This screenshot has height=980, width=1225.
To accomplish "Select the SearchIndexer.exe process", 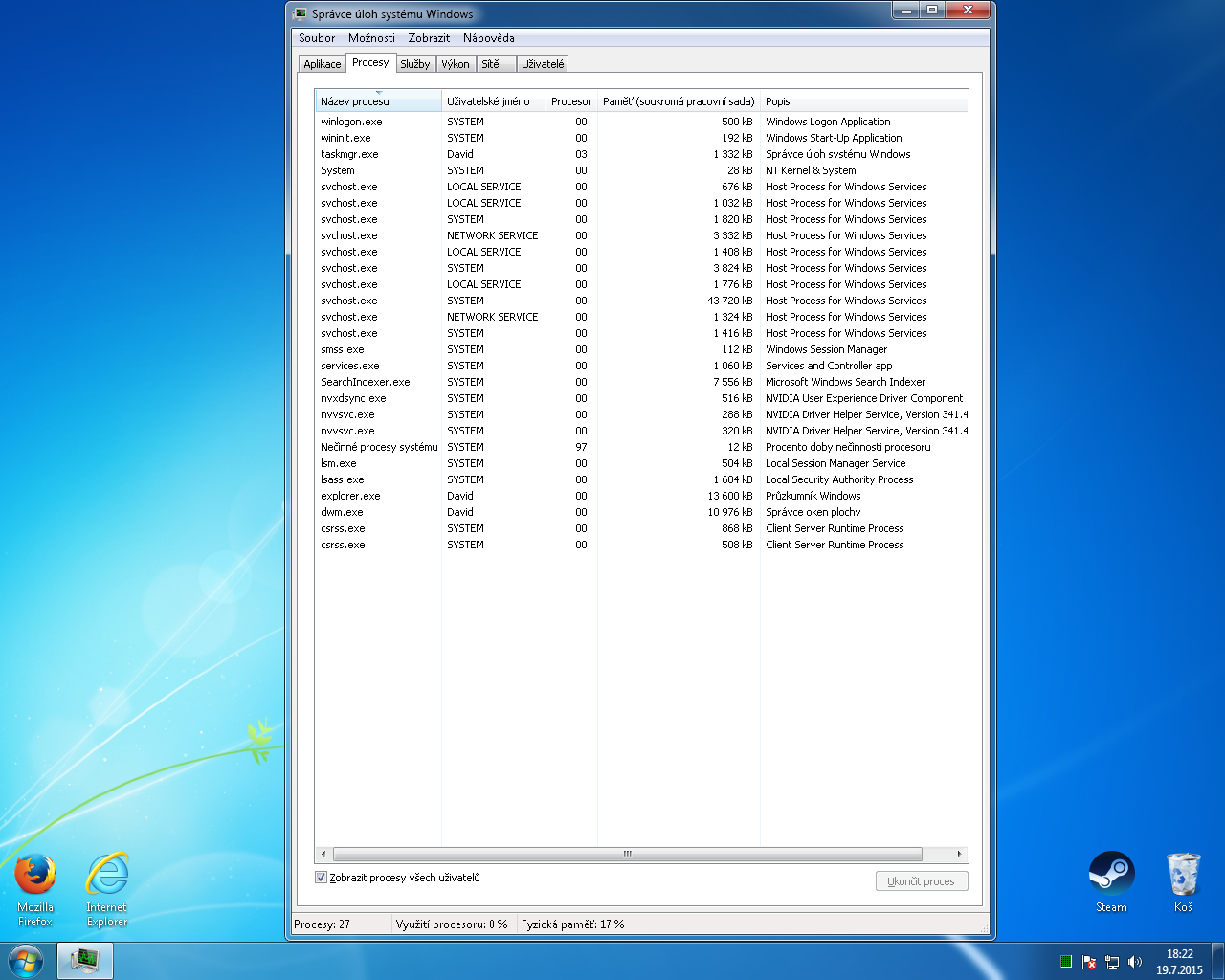I will pyautogui.click(x=641, y=382).
